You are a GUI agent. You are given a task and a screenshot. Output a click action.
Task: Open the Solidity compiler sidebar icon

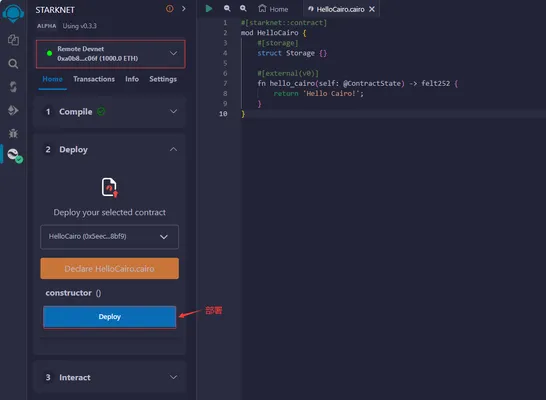coord(13,87)
